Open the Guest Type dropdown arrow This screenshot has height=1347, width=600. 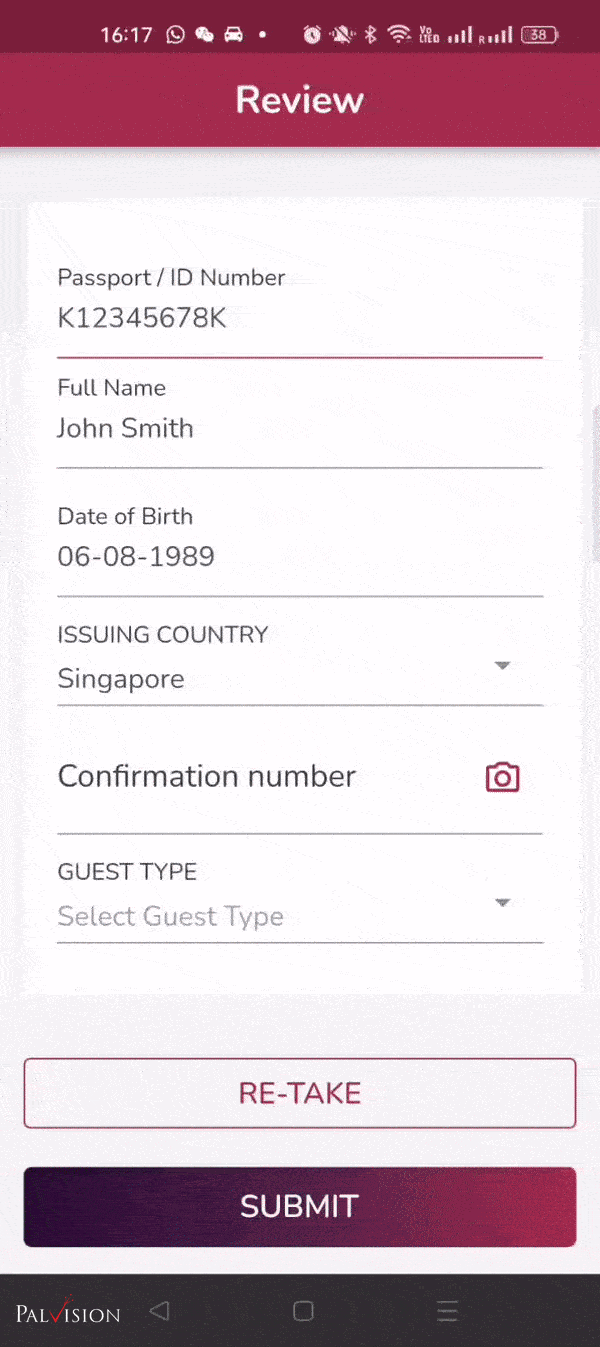[503, 903]
